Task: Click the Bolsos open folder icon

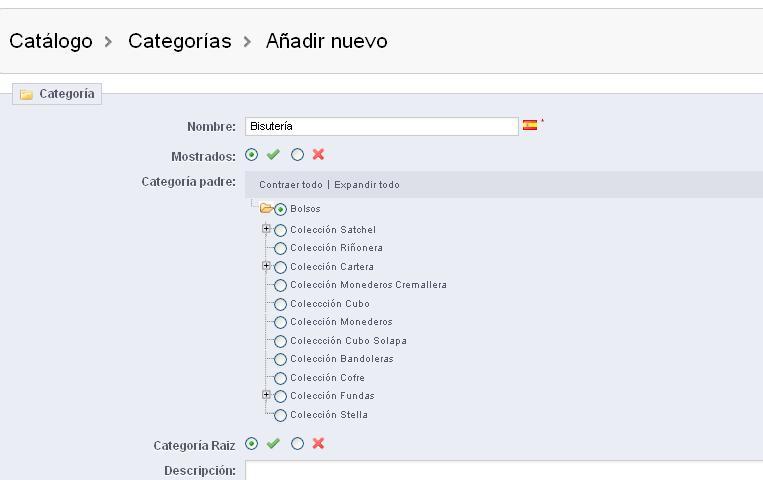Action: [x=266, y=209]
